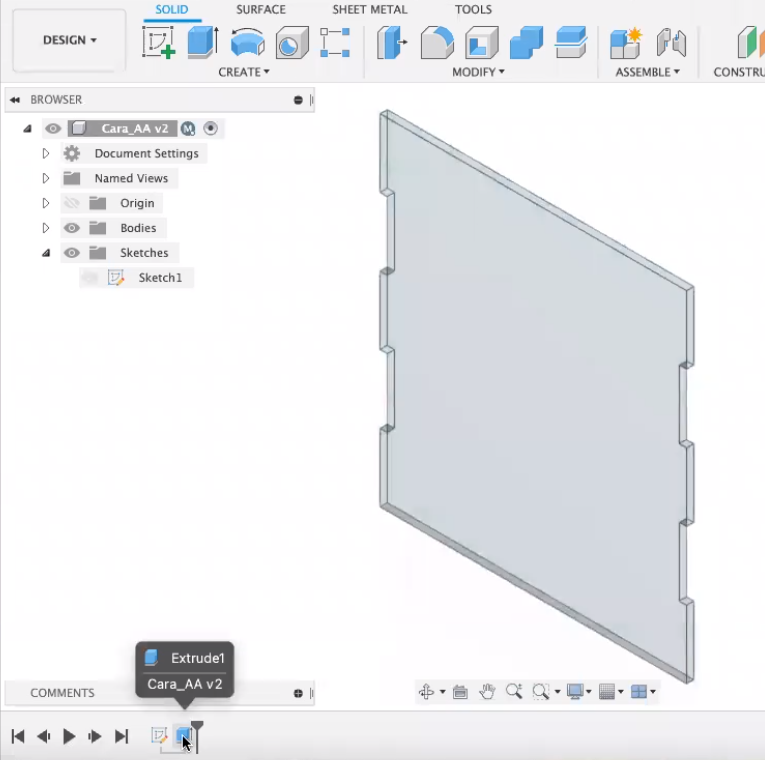This screenshot has width=765, height=760.
Task: Activate Cara_AA v2 component radio button
Action: tap(210, 128)
